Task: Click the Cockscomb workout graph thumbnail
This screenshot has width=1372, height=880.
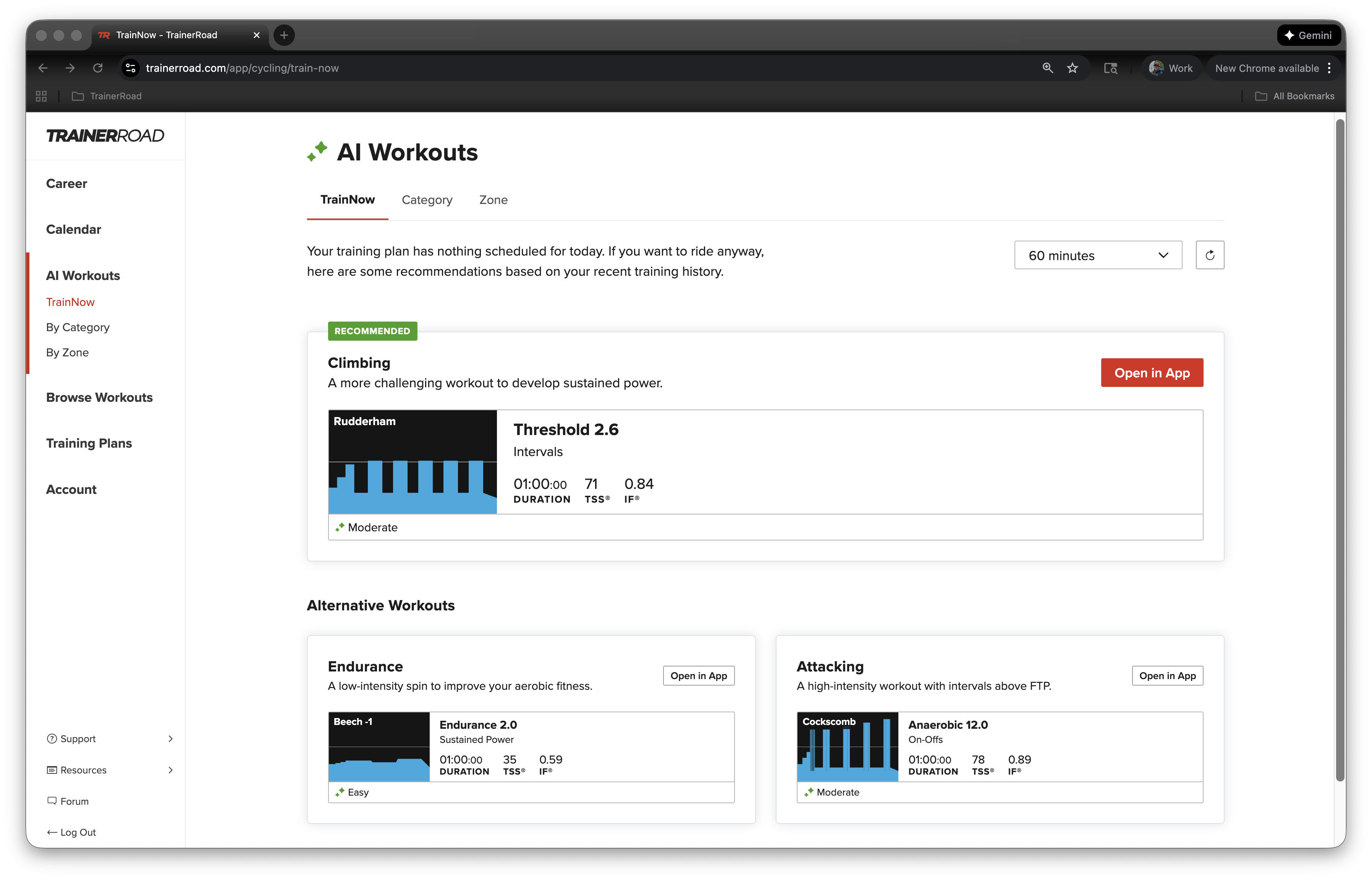Action: pyautogui.click(x=848, y=746)
